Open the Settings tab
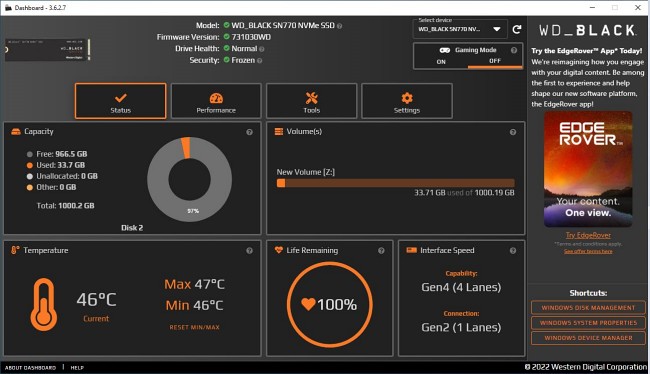The height and width of the screenshot is (374, 650). click(x=407, y=101)
